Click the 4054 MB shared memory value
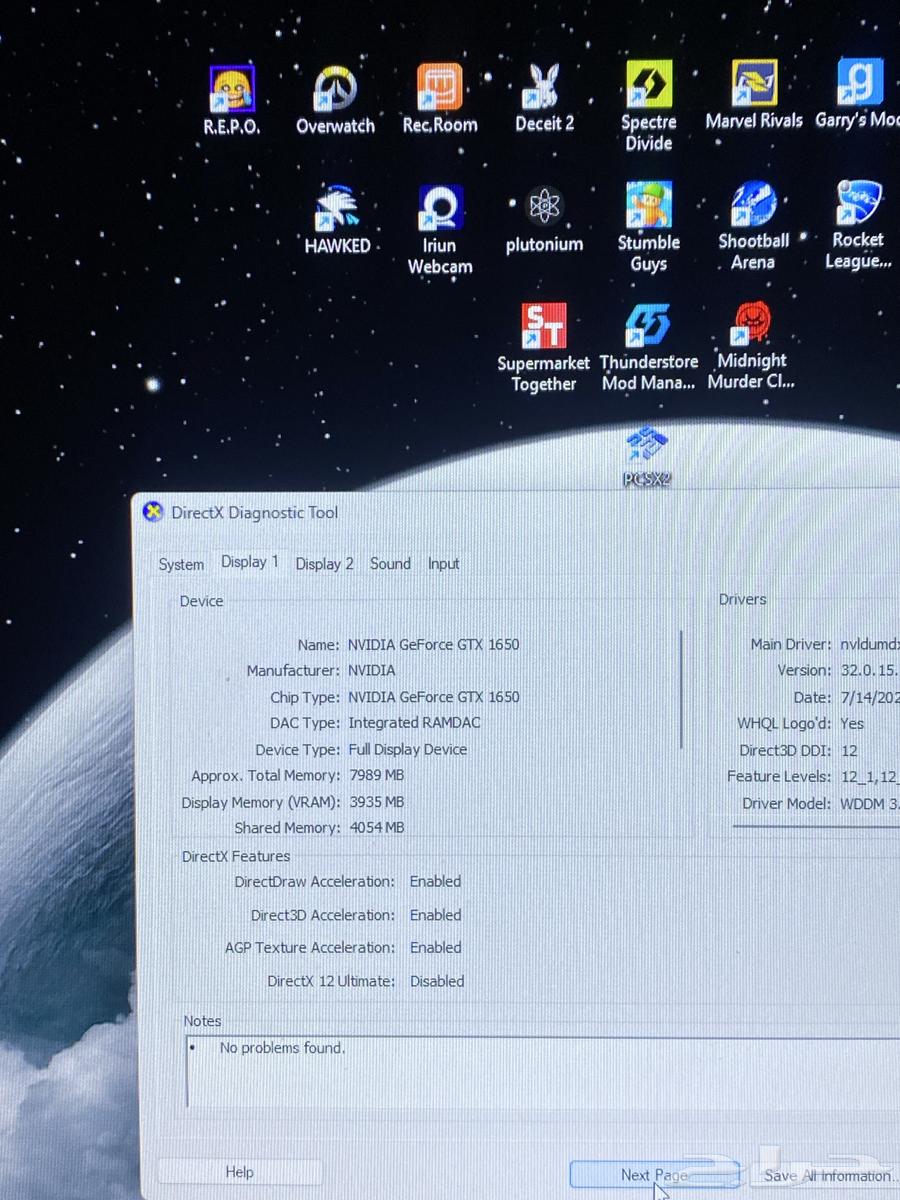This screenshot has height=1200, width=900. [x=376, y=828]
